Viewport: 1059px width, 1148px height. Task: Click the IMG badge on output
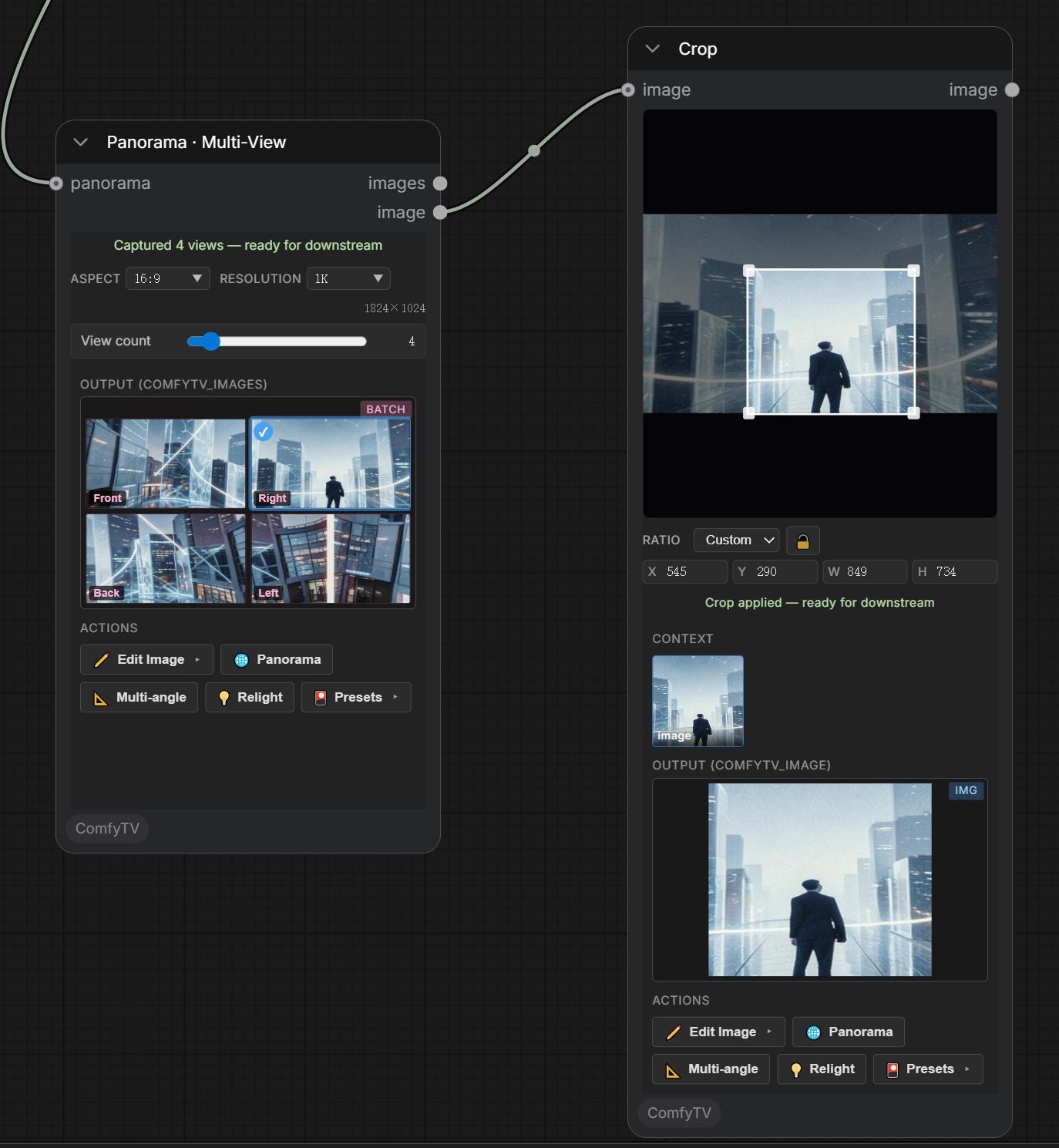coord(966,791)
